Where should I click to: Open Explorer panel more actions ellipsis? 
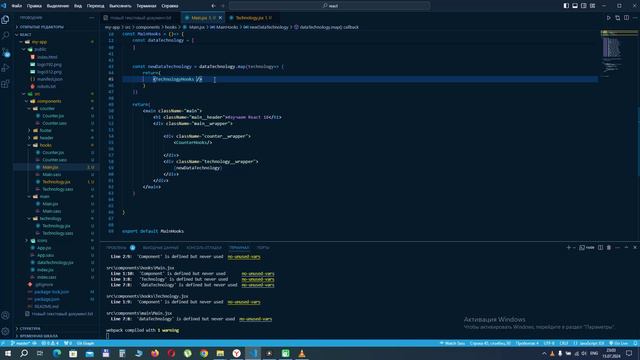(x=91, y=18)
